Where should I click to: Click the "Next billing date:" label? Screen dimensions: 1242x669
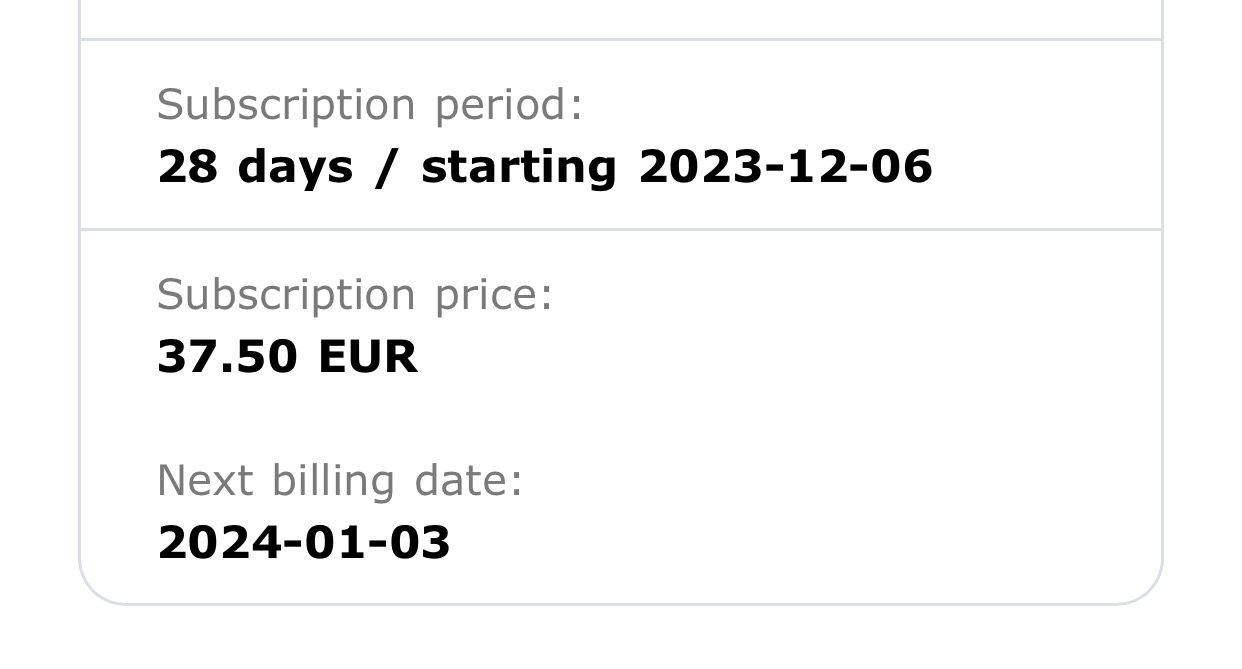coord(340,481)
